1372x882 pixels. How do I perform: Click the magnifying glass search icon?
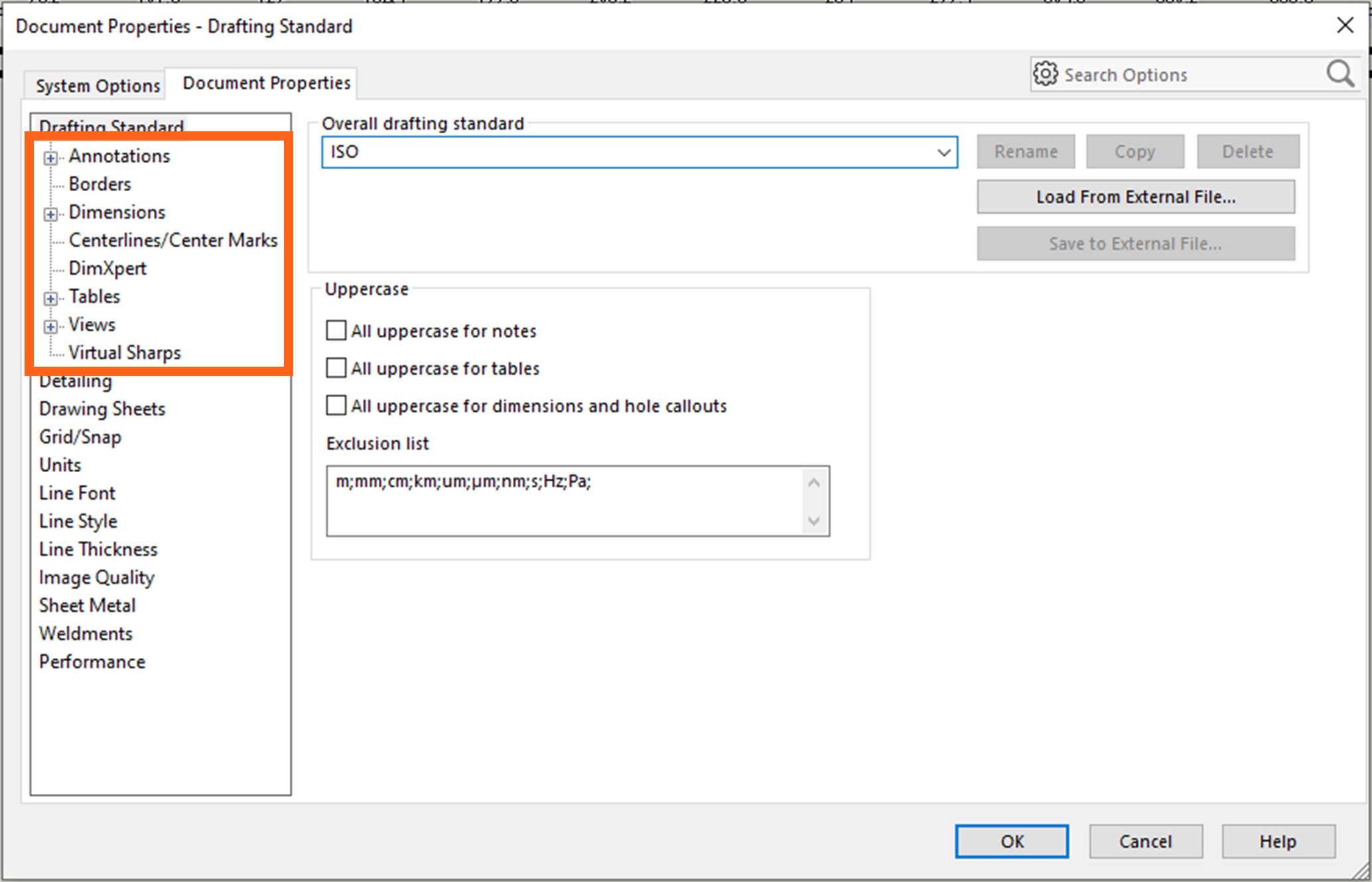pos(1340,74)
